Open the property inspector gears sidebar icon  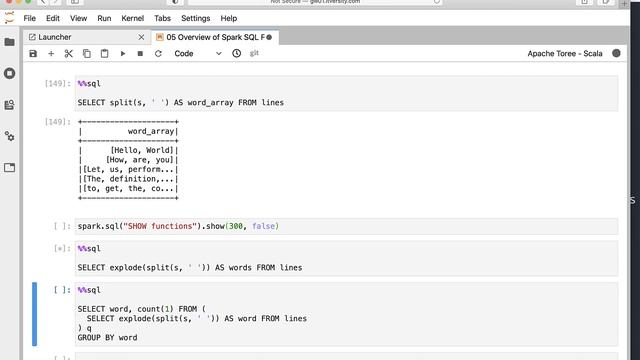click(9, 136)
